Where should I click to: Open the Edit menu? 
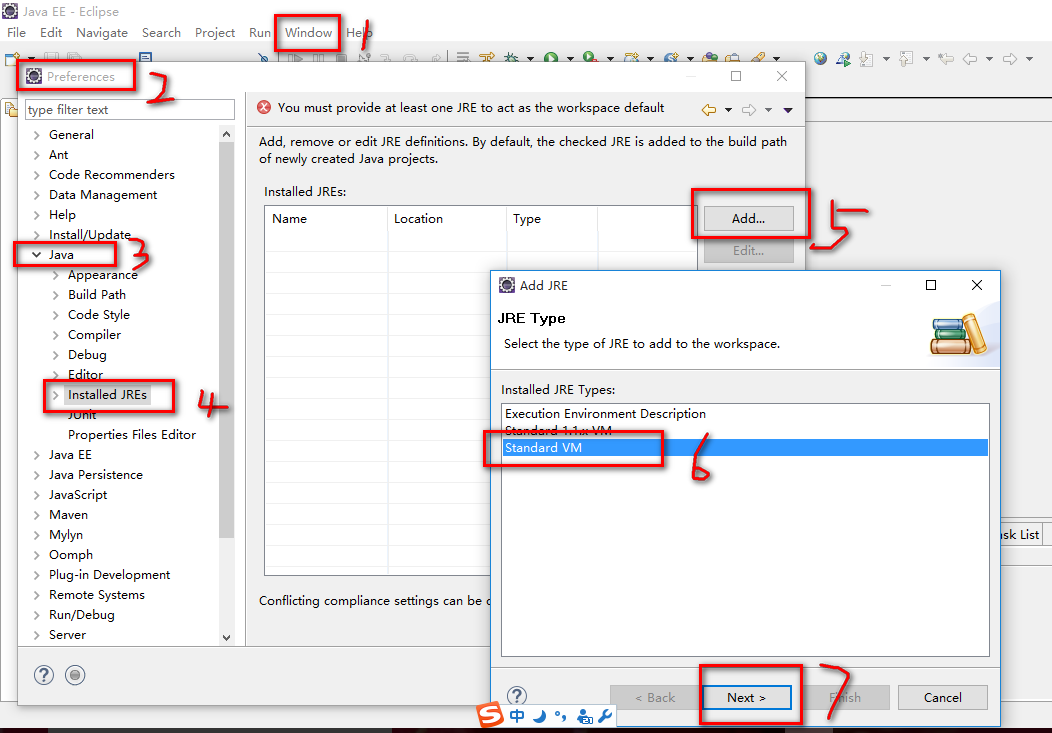pyautogui.click(x=51, y=32)
